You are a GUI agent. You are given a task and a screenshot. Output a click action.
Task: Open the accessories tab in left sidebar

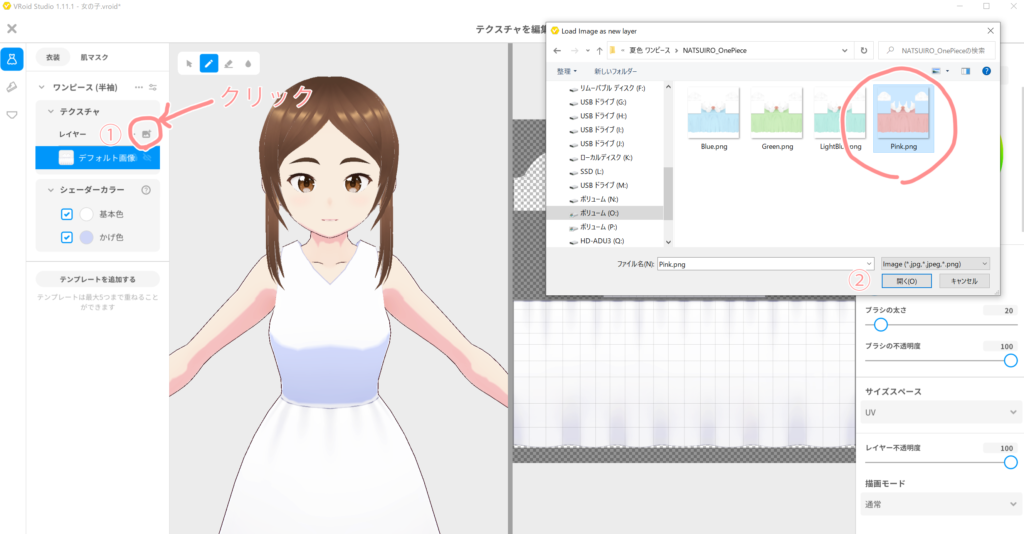click(12, 87)
